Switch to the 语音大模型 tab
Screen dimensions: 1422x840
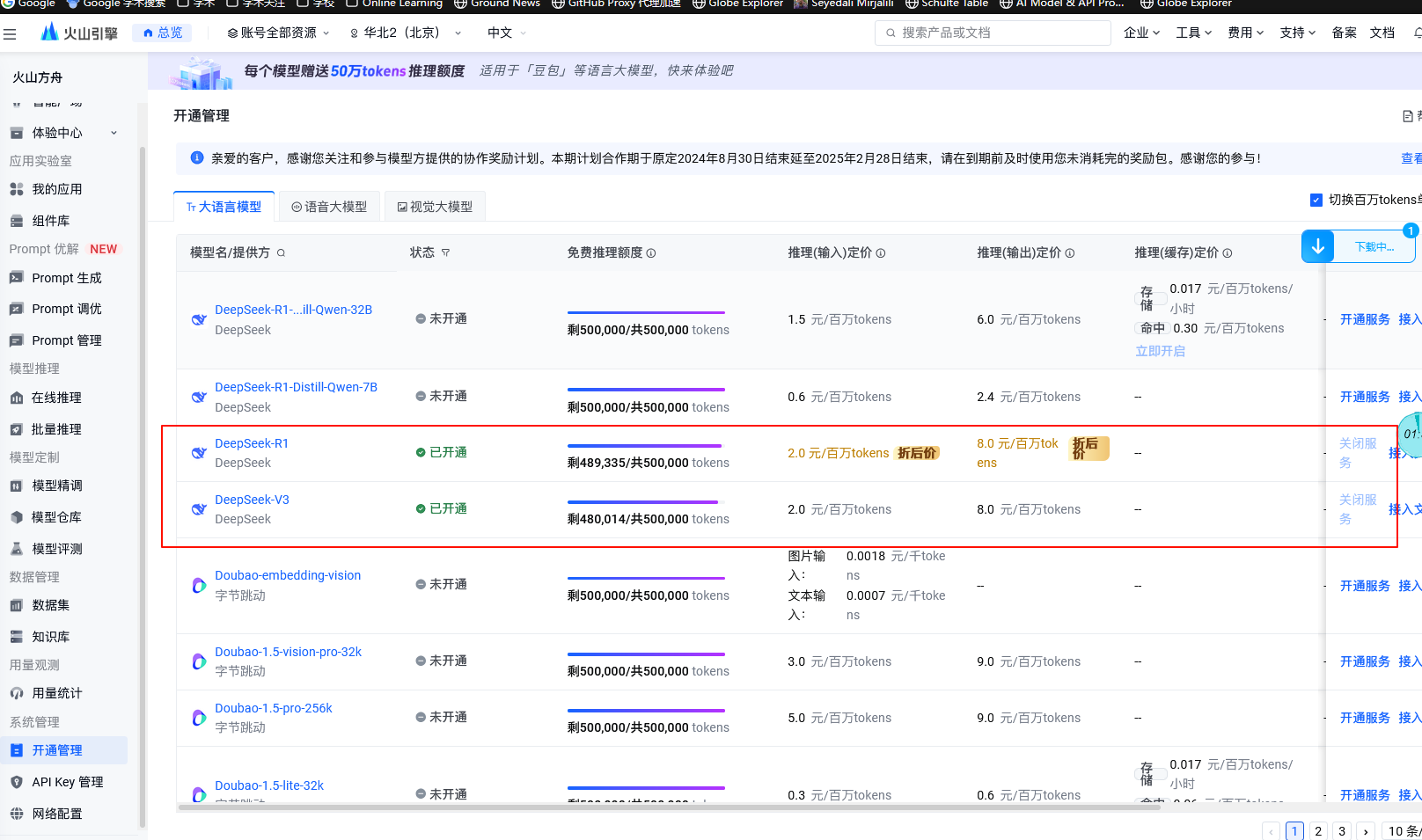pyautogui.click(x=329, y=207)
